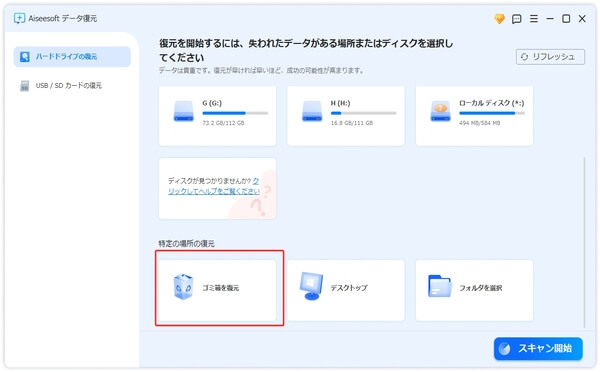Select the H (H:) drive card
This screenshot has height=372, width=600.
point(346,116)
